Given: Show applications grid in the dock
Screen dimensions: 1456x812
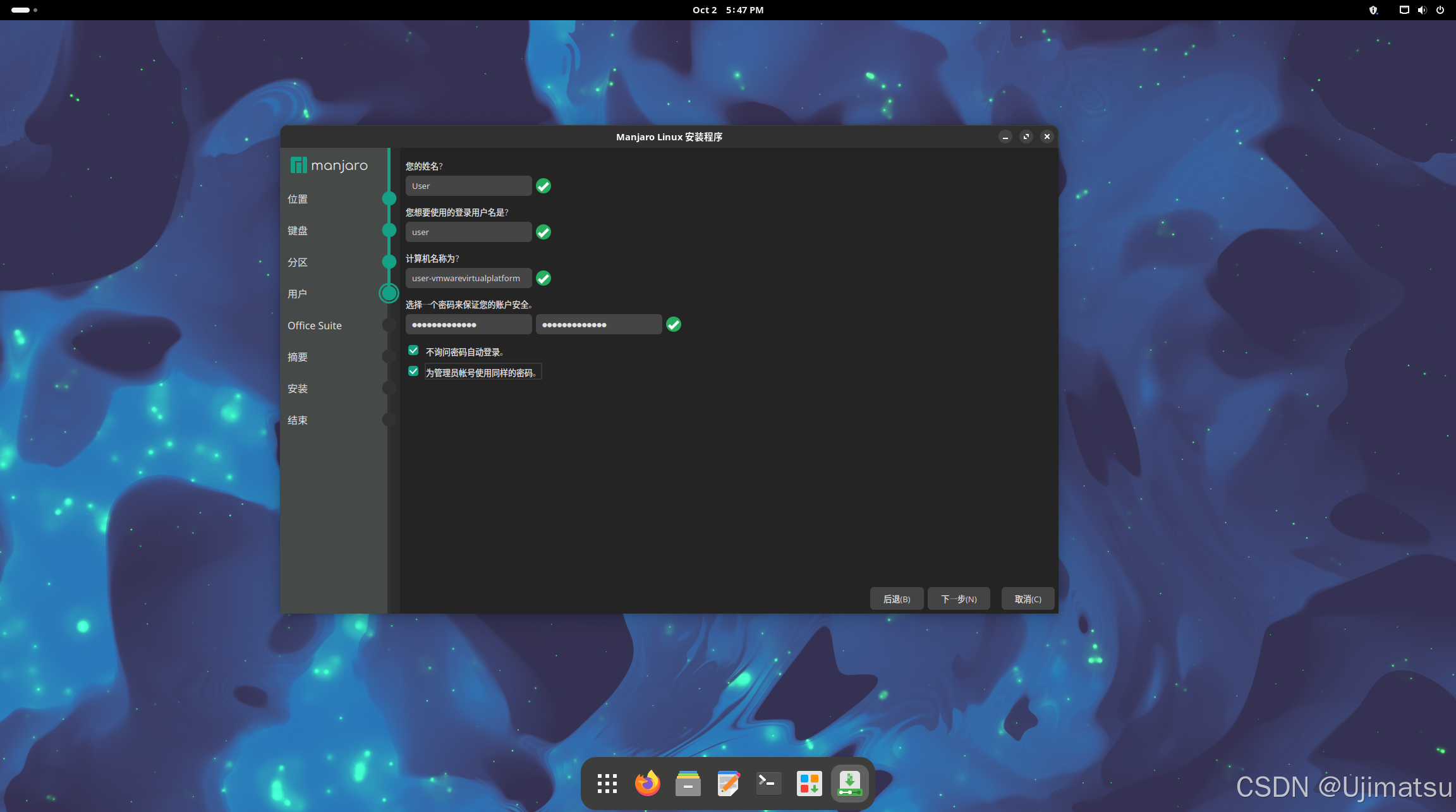Looking at the screenshot, I should [607, 784].
